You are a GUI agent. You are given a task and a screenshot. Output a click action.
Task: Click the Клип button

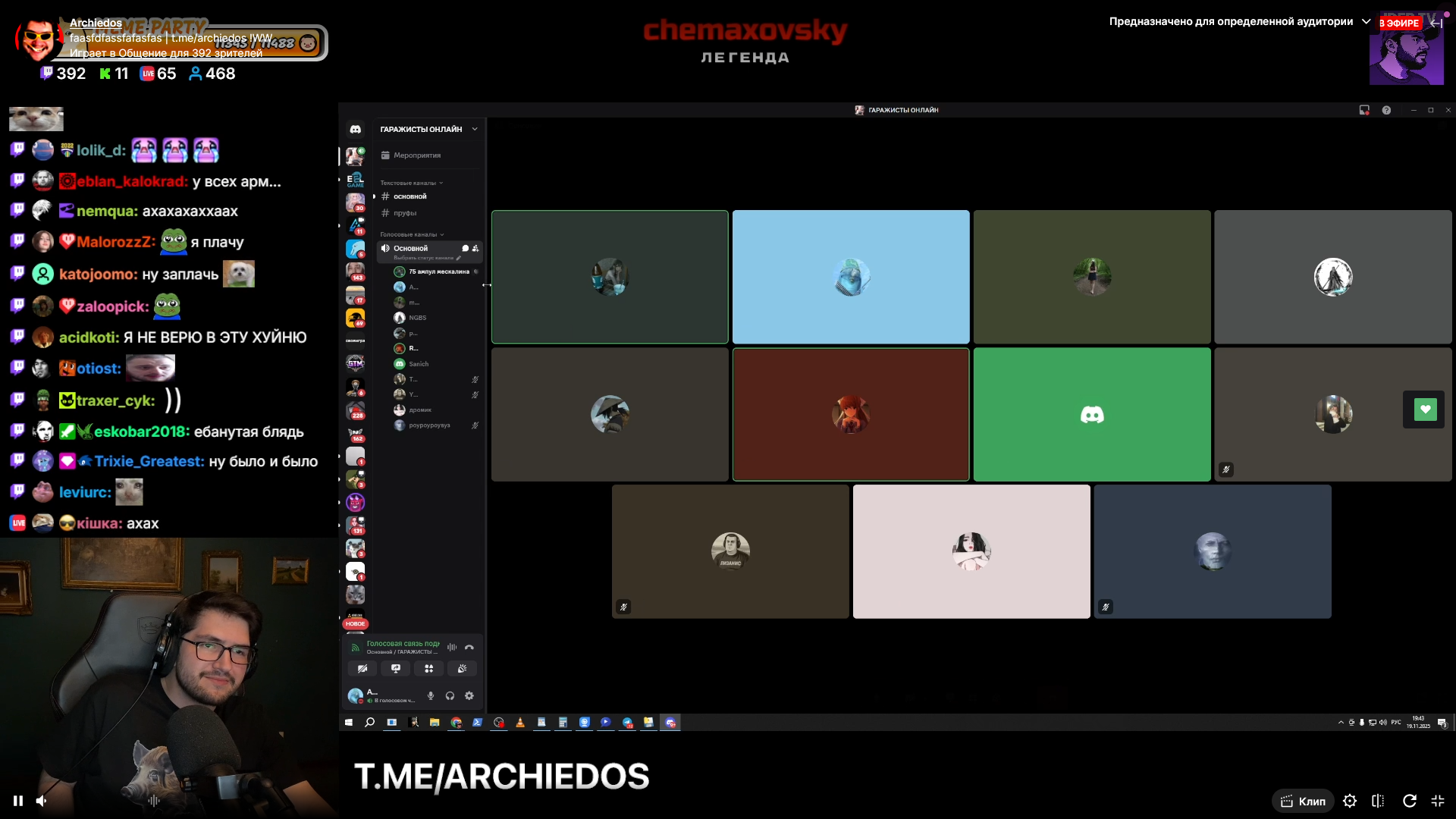coord(1303,802)
